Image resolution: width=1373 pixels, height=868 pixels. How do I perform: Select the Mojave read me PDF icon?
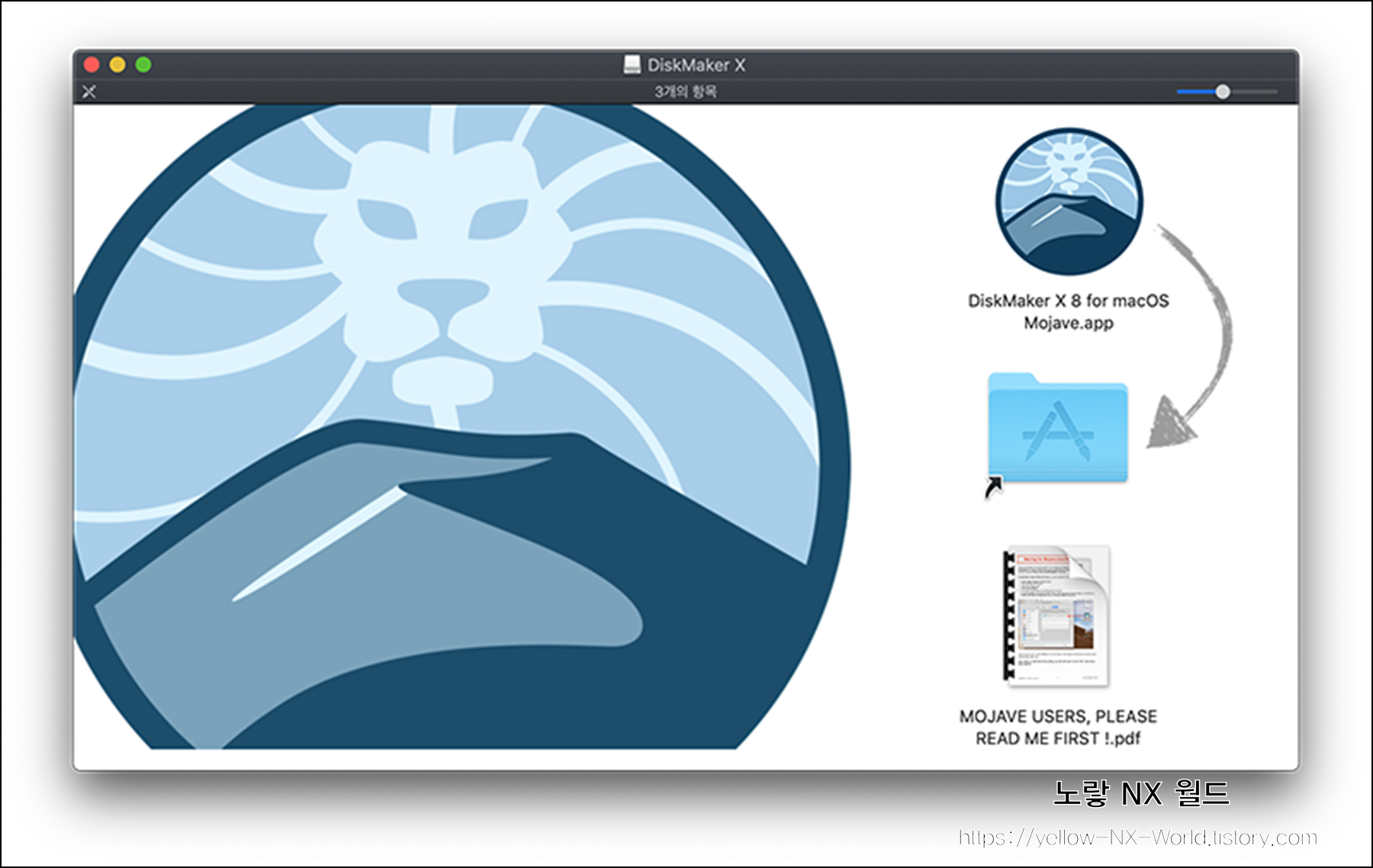coord(1057,616)
